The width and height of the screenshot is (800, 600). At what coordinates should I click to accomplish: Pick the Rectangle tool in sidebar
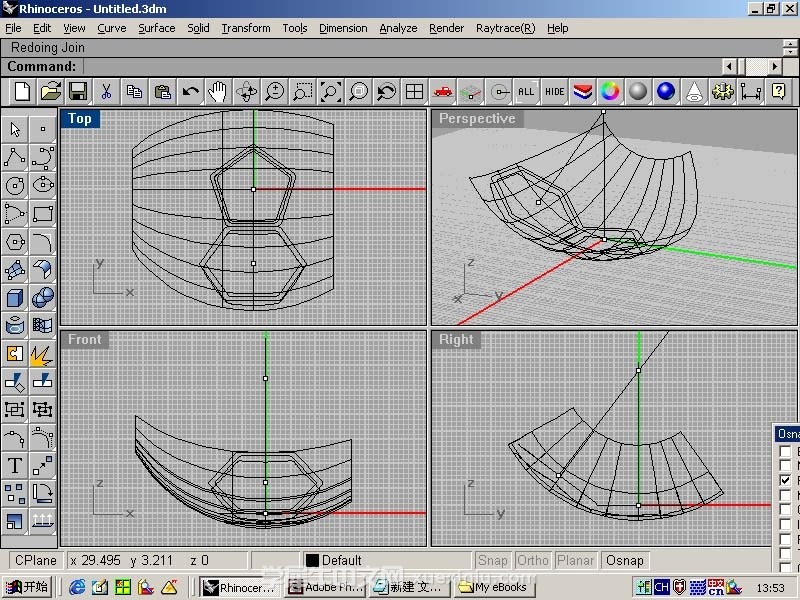[43, 213]
